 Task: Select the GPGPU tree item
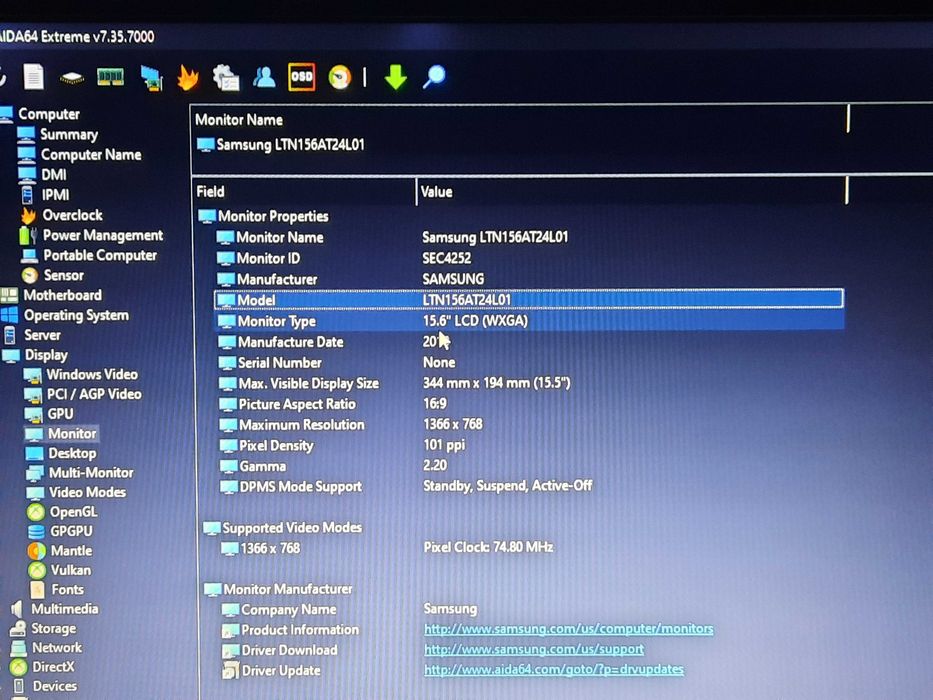[60, 531]
